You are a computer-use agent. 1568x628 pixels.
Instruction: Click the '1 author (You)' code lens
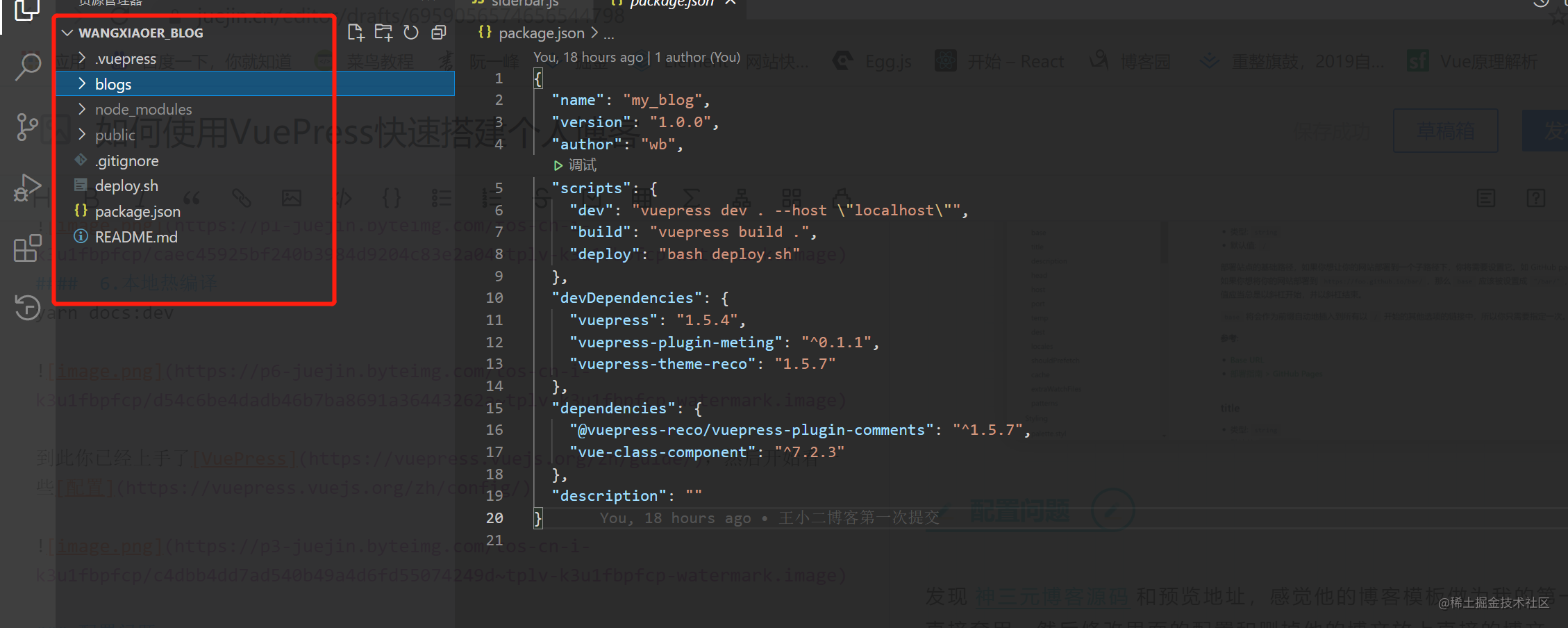[x=697, y=57]
